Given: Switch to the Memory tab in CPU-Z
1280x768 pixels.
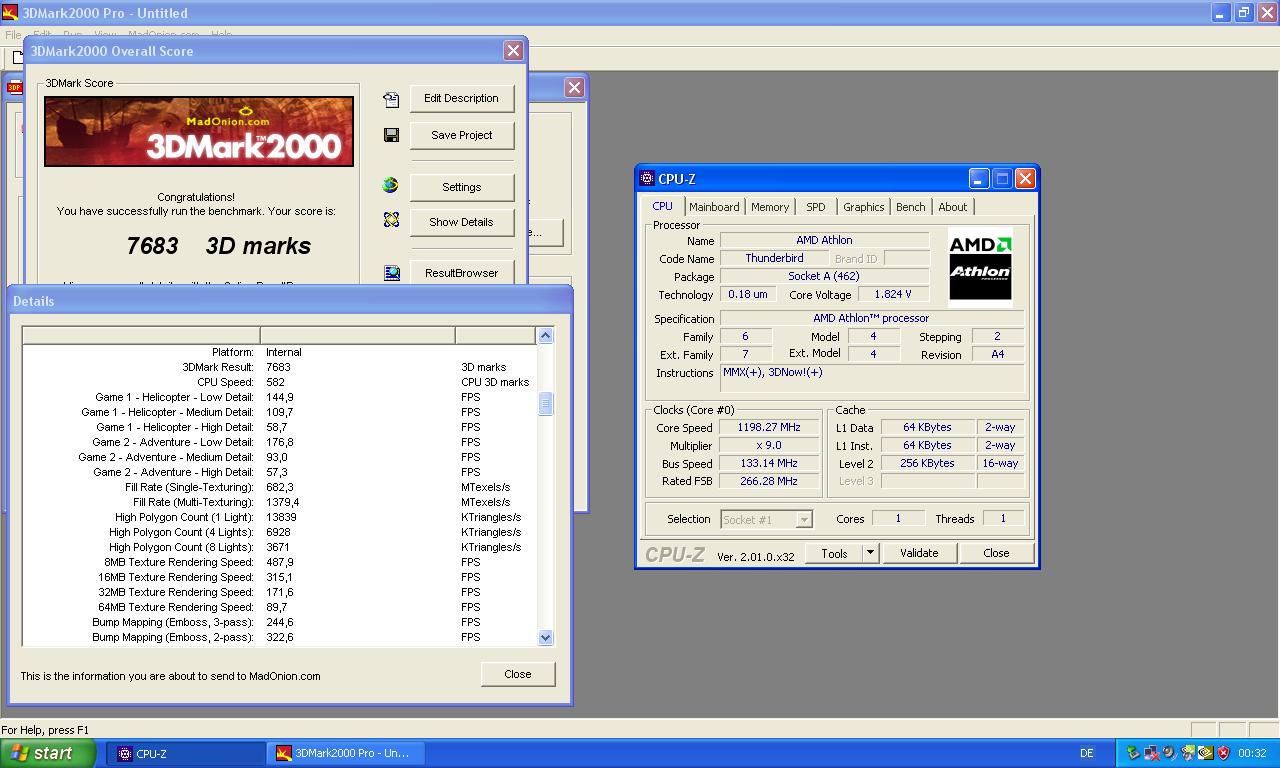Looking at the screenshot, I should (x=770, y=207).
